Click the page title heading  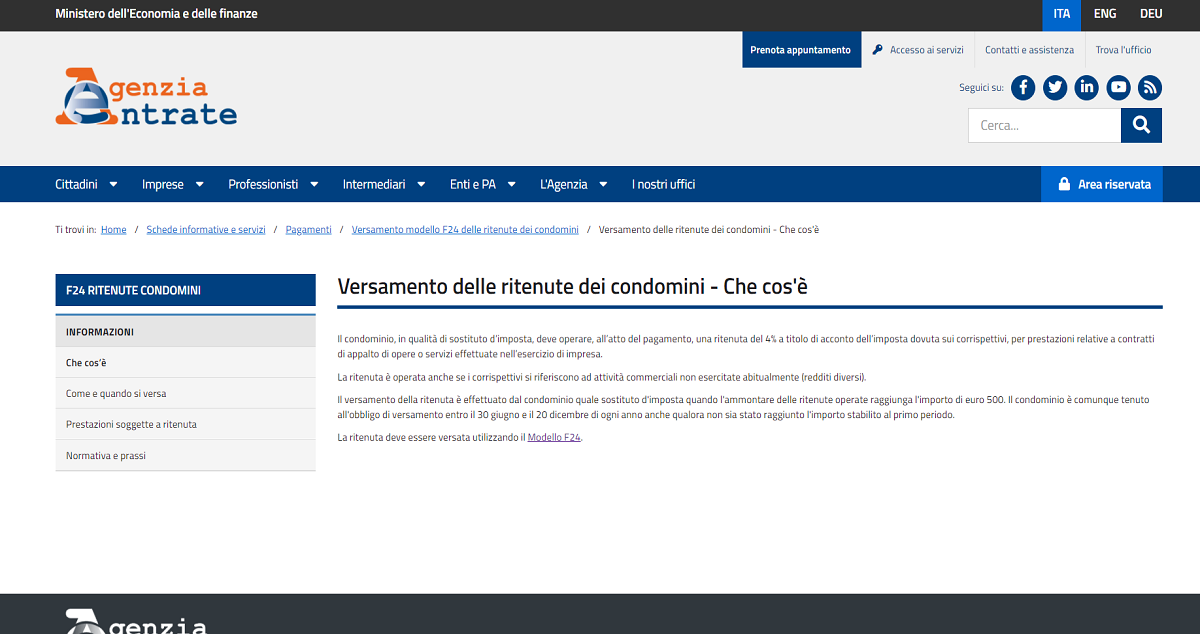[572, 287]
